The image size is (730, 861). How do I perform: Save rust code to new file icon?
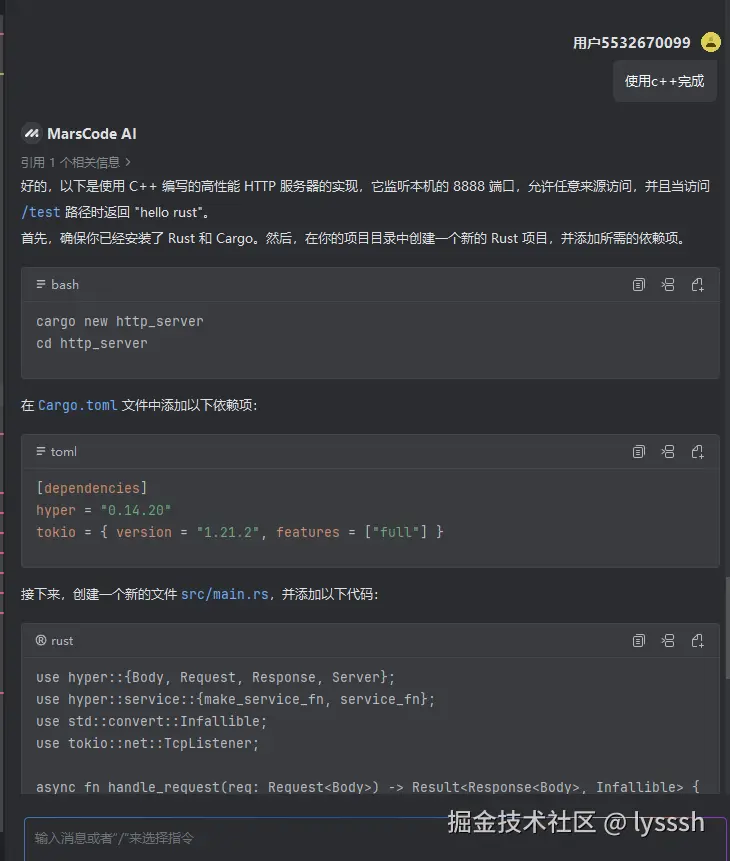pos(698,641)
